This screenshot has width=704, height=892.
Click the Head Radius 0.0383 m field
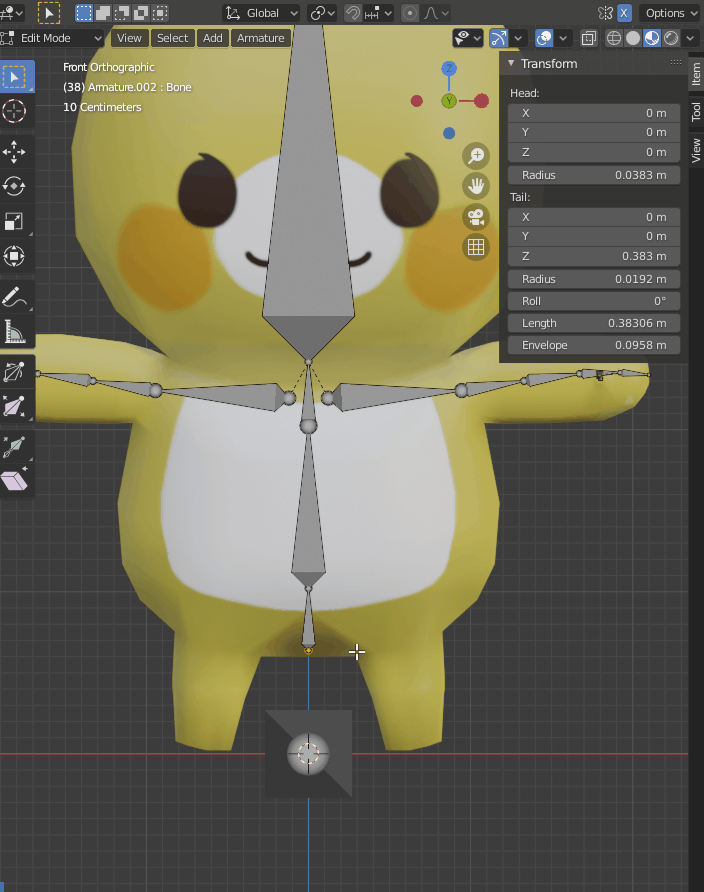point(594,175)
